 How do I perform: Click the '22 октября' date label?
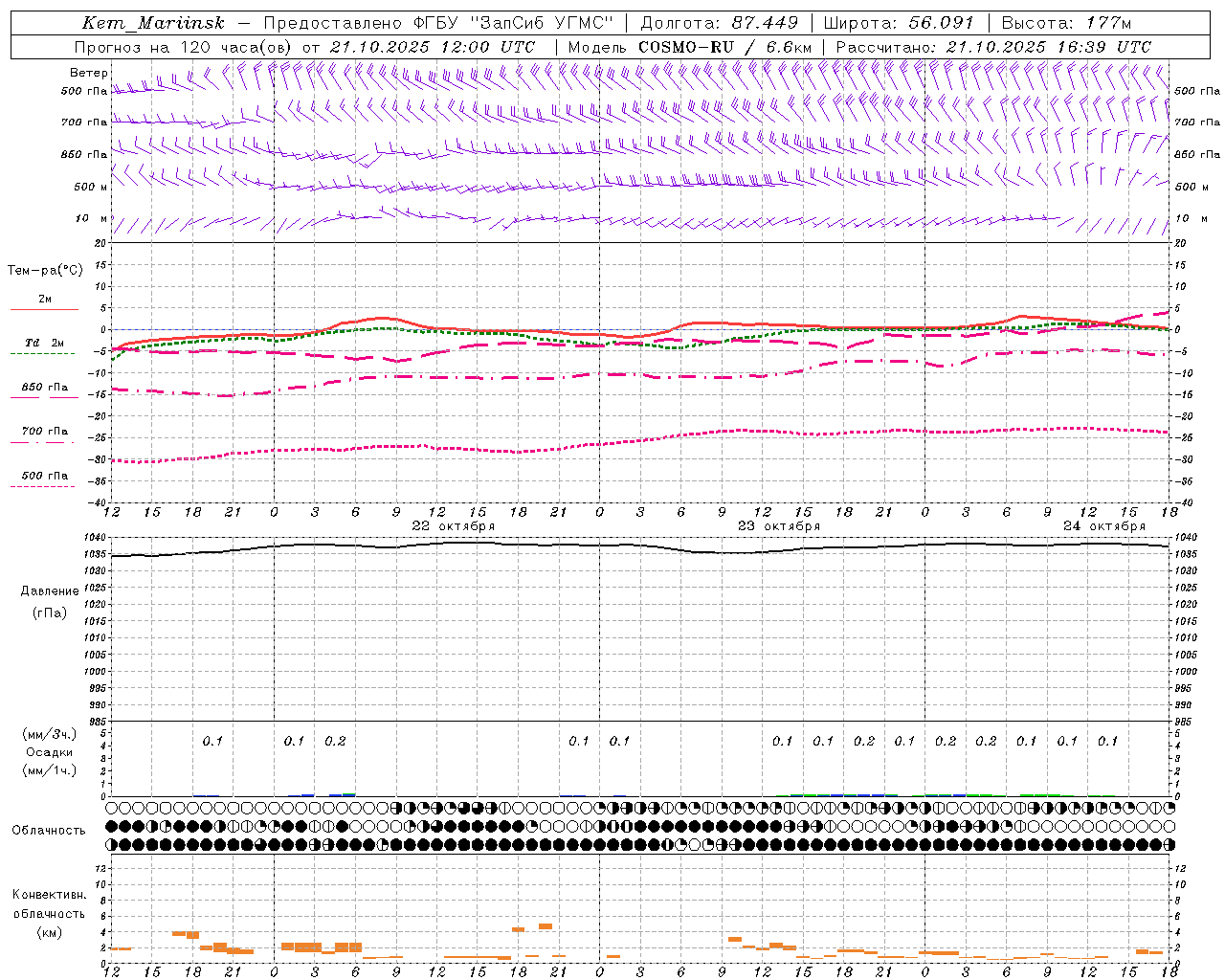[x=453, y=526]
